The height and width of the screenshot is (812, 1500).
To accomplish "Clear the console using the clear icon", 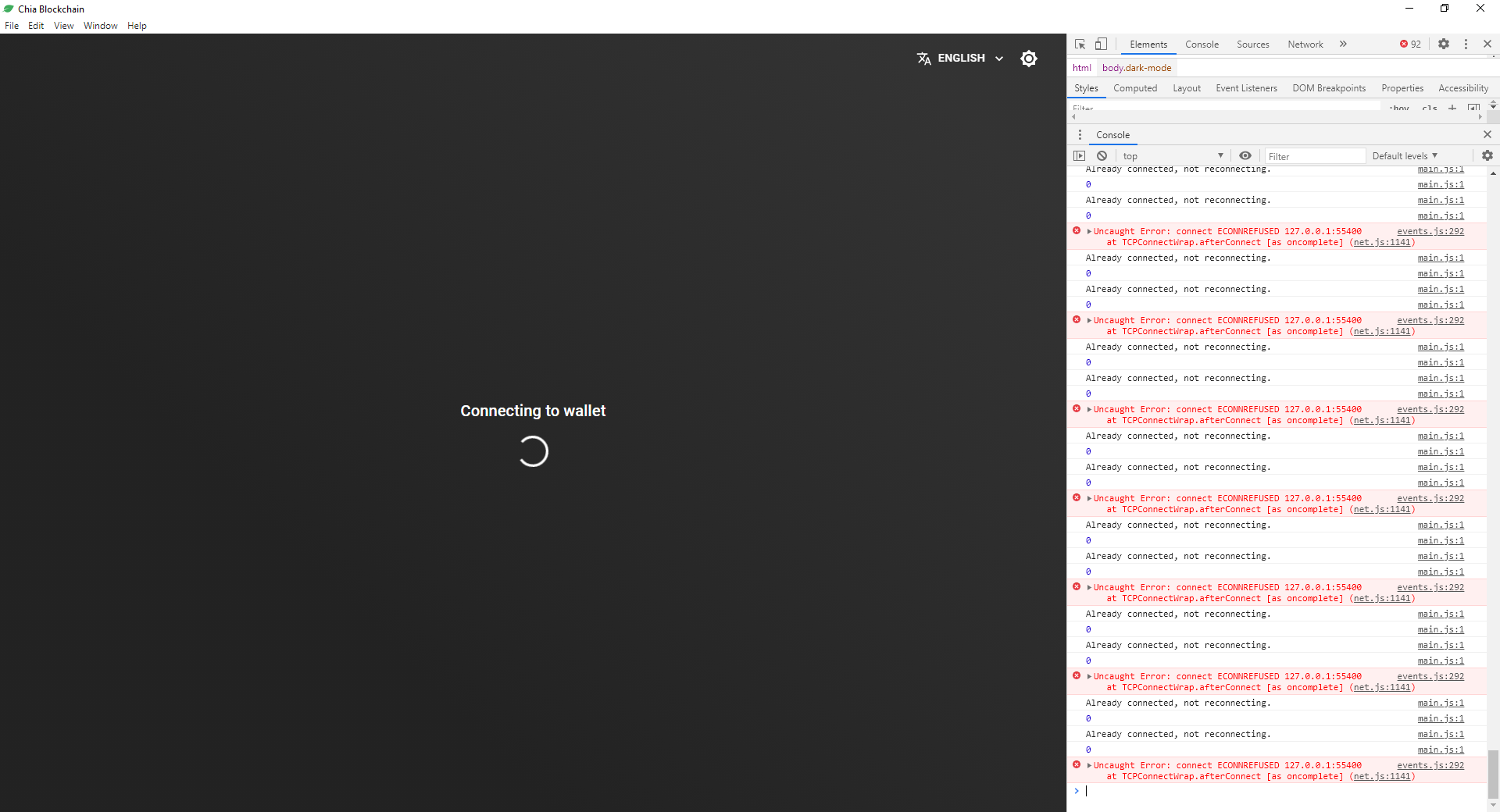I will [x=1102, y=155].
